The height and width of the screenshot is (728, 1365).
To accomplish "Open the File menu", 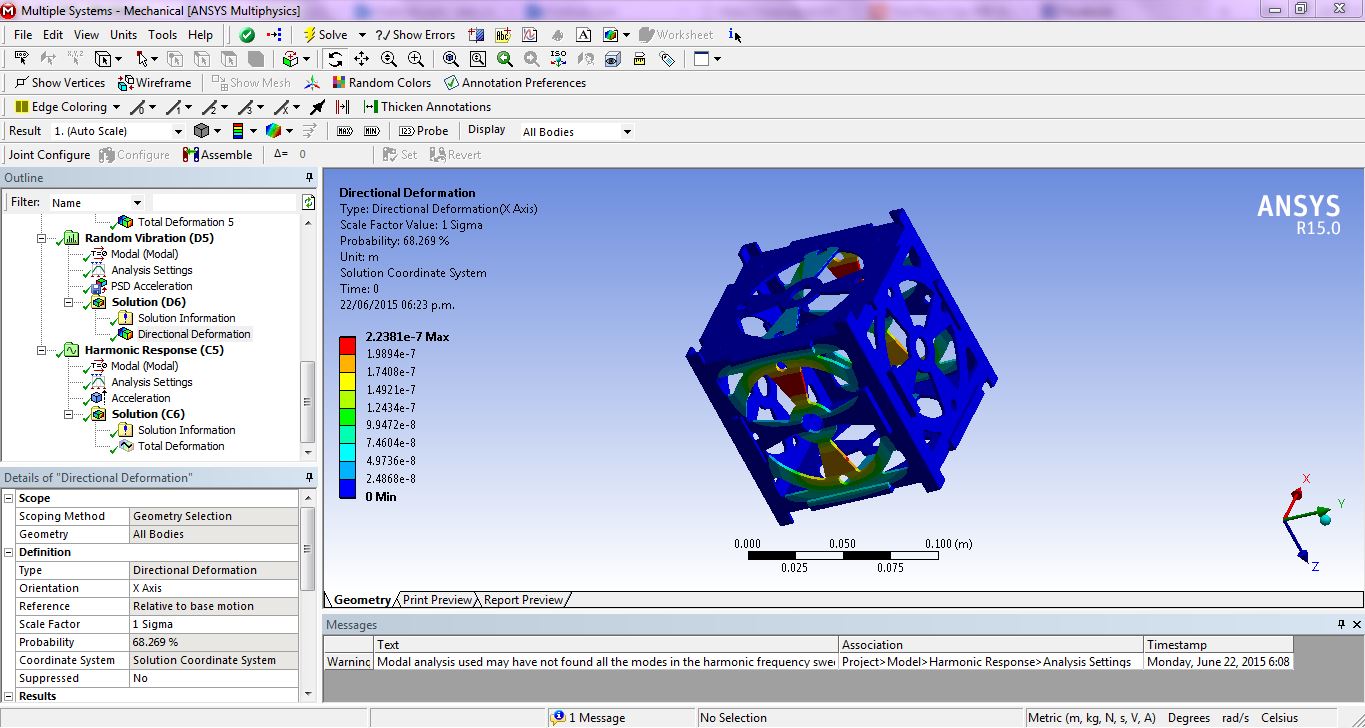I will [23, 35].
